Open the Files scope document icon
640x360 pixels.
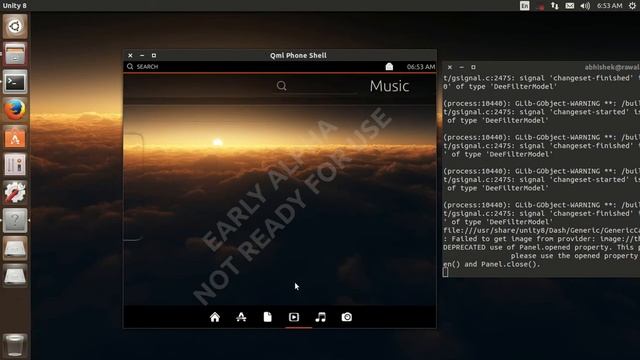click(x=268, y=317)
